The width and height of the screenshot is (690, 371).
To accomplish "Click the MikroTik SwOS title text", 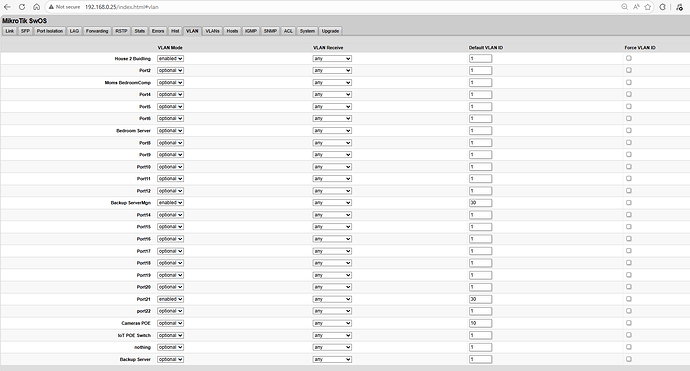I will tap(24, 21).
